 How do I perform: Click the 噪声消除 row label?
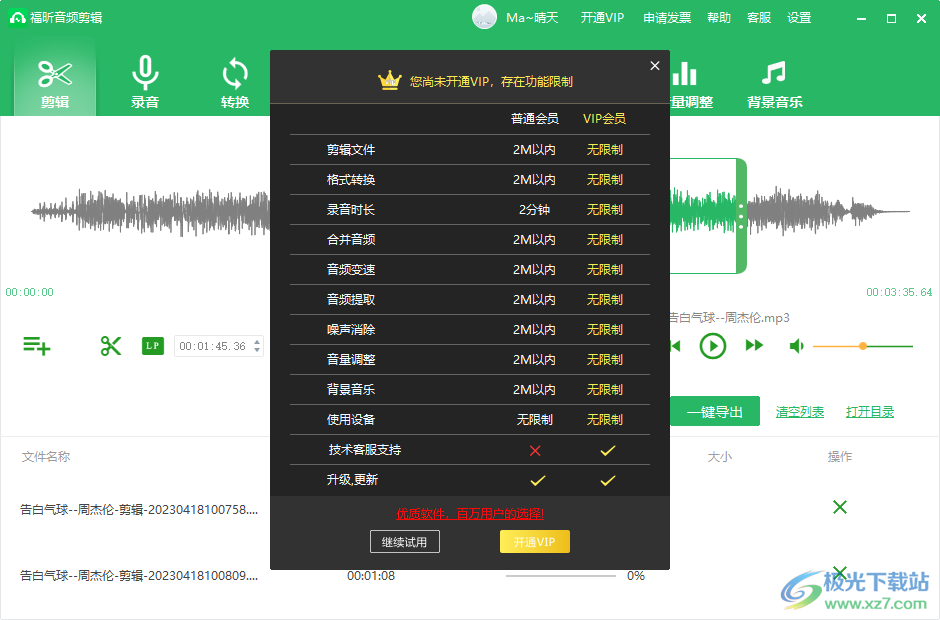[351, 330]
